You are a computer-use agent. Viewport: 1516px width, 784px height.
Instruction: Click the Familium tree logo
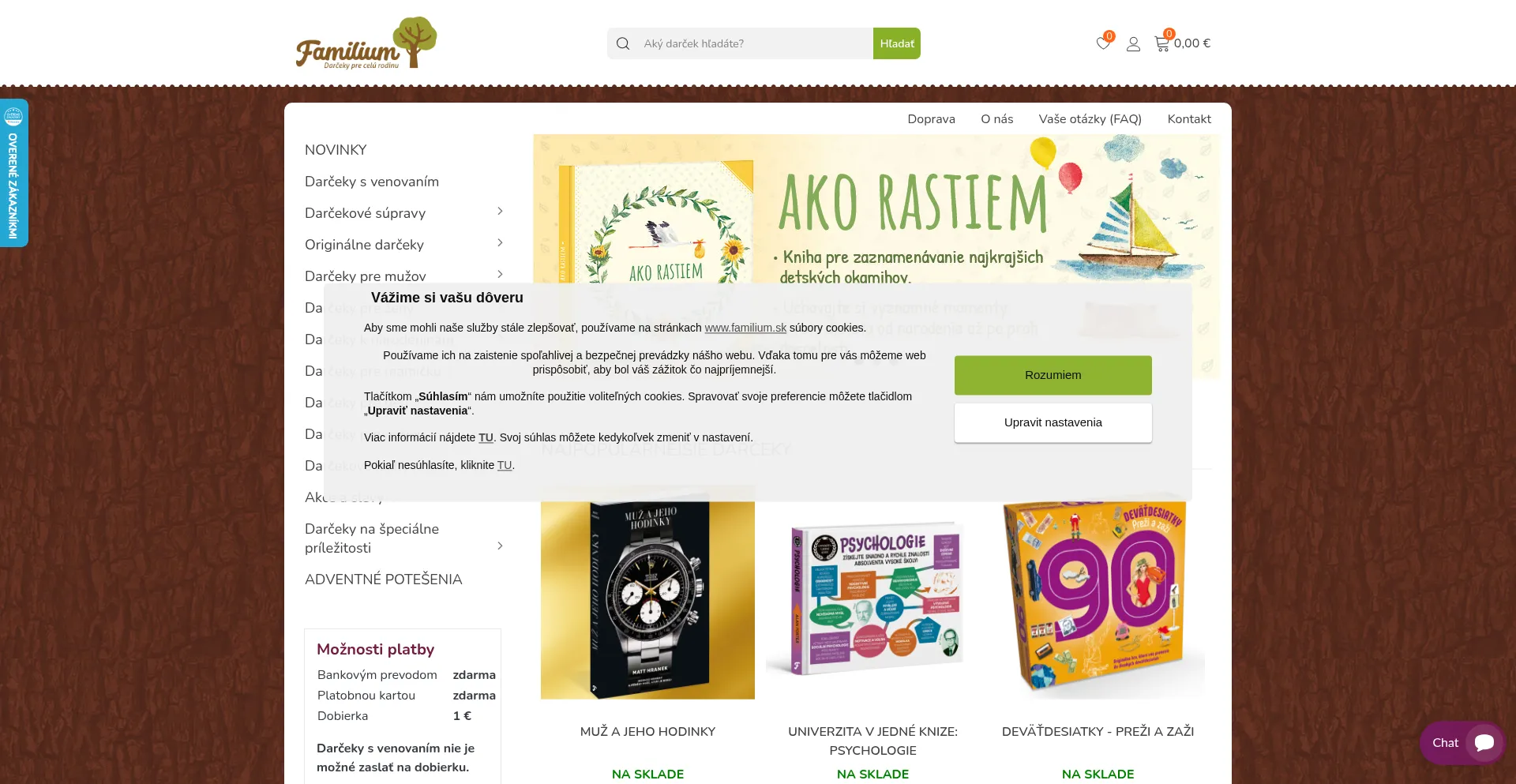tap(366, 43)
